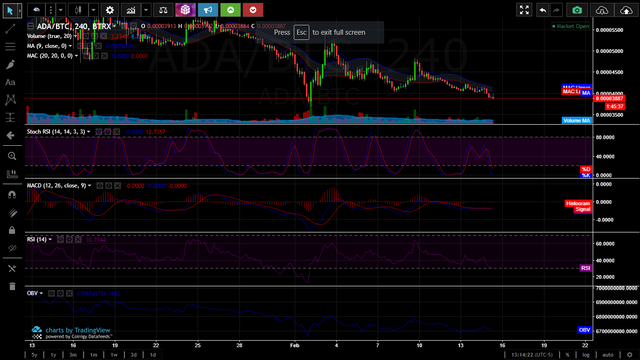Remove the MACD indicator
This screenshot has height=360, width=640.
pyautogui.click(x=118, y=186)
